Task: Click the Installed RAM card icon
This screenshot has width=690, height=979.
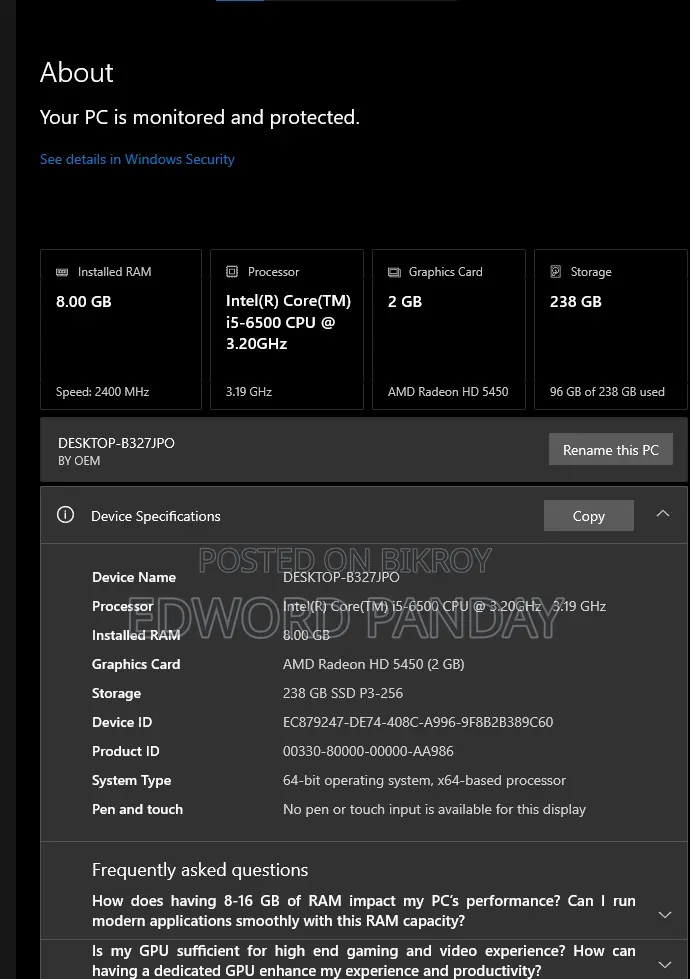Action: tap(62, 272)
